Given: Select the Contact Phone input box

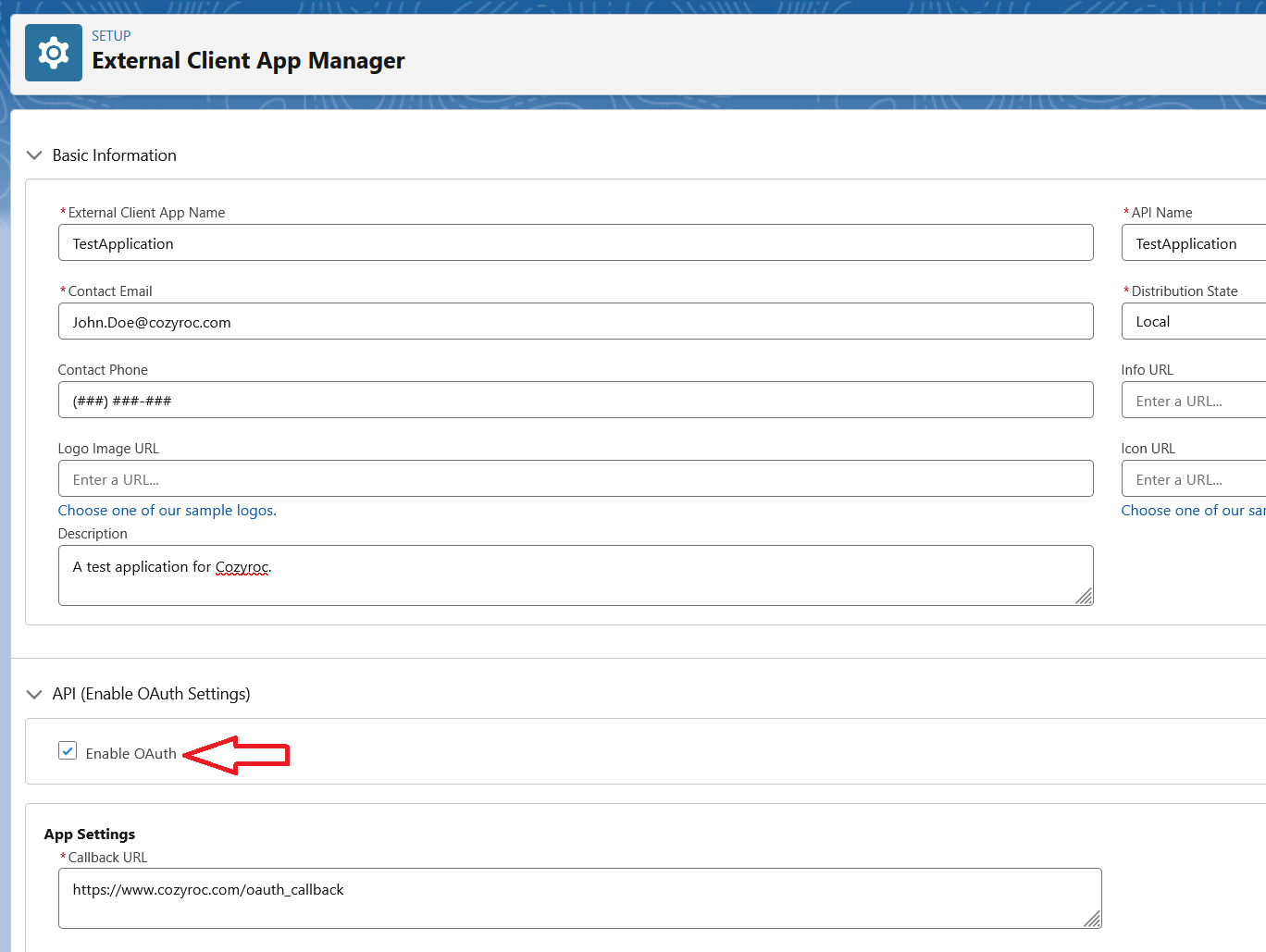Looking at the screenshot, I should click(x=575, y=401).
